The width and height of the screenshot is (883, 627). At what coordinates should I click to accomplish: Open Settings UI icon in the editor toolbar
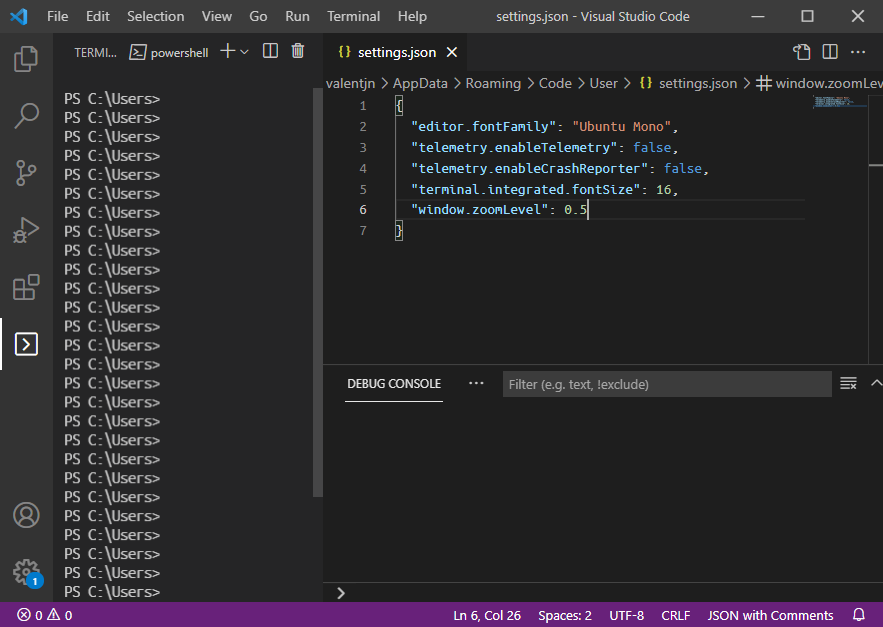pyautogui.click(x=802, y=52)
